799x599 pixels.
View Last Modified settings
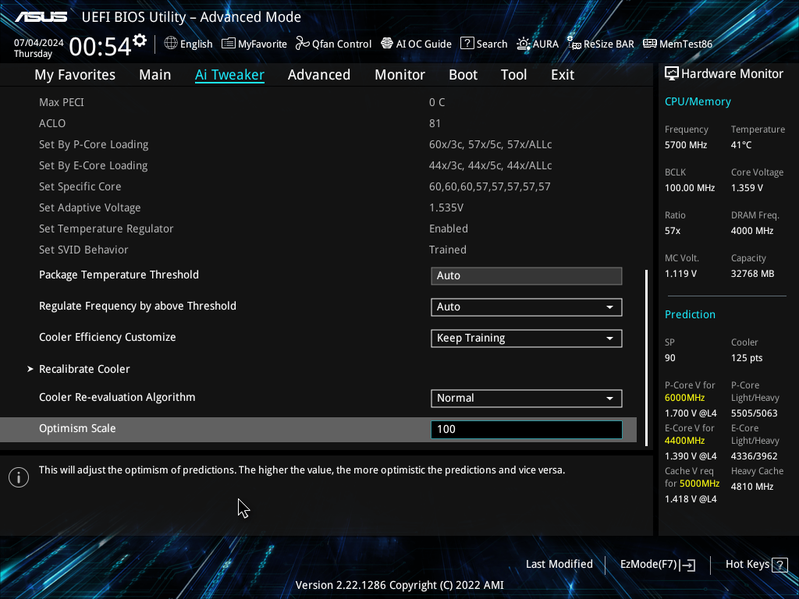tap(559, 564)
